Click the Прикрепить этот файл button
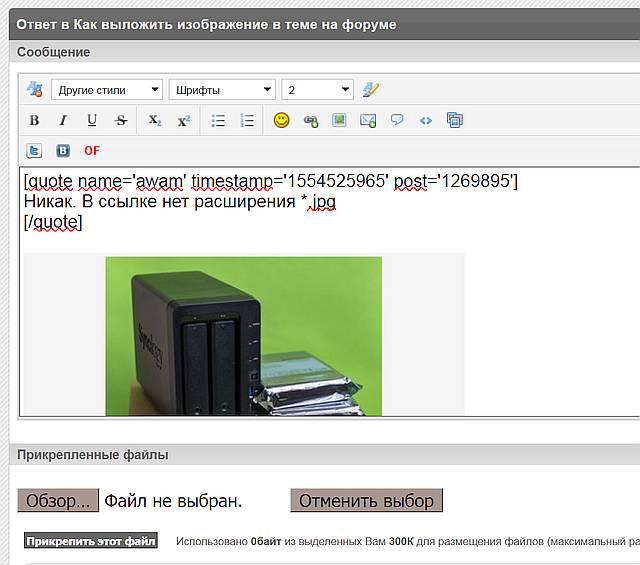The image size is (640, 565). pos(91,541)
